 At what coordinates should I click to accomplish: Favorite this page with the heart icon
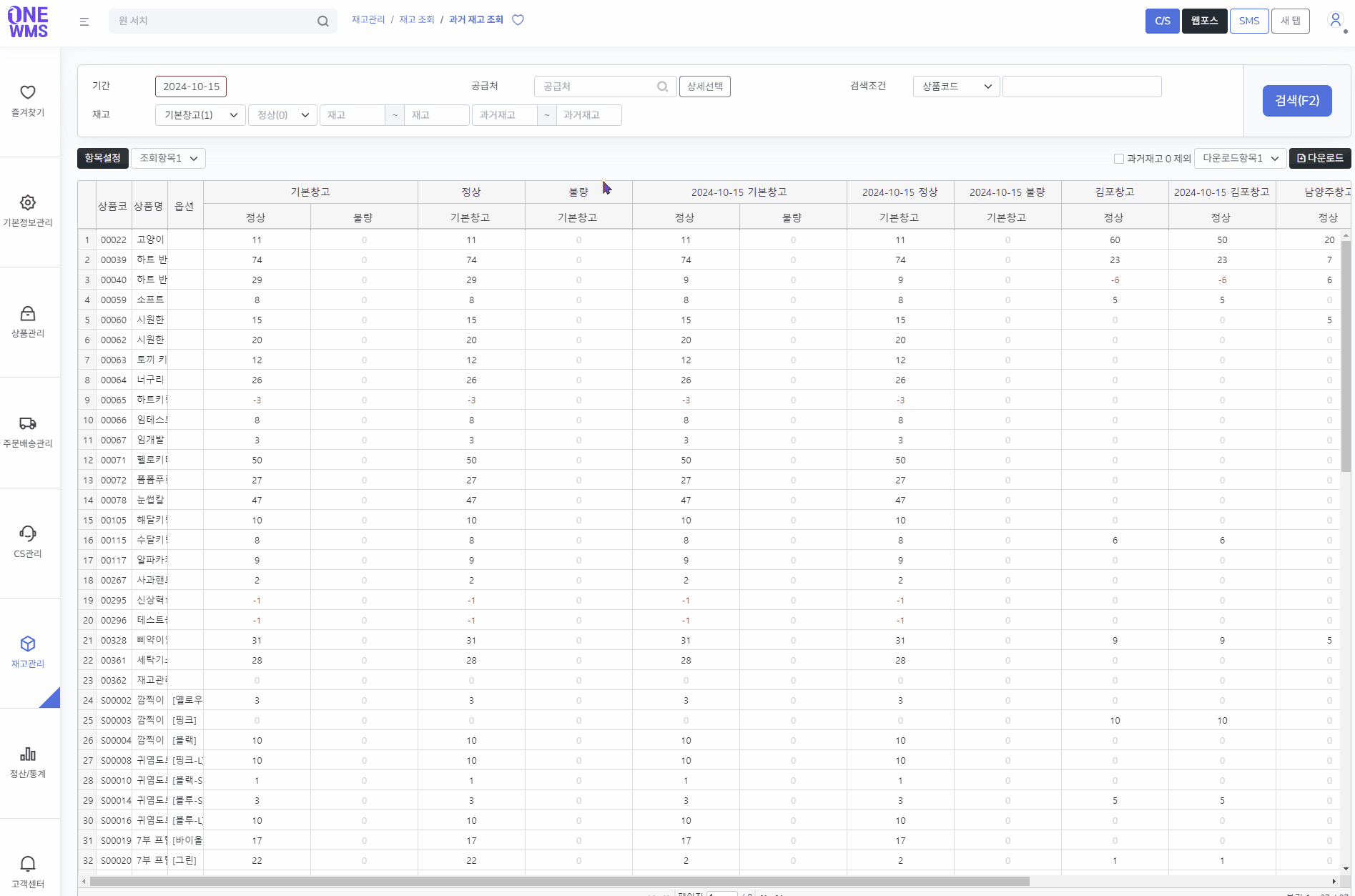pos(518,20)
